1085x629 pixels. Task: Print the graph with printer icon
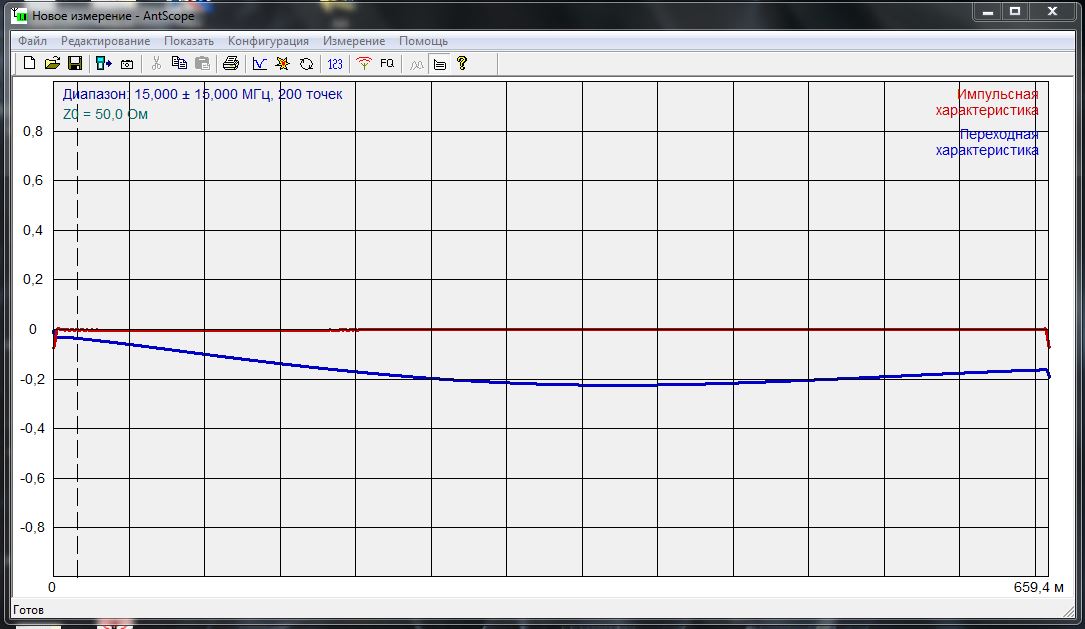point(231,63)
